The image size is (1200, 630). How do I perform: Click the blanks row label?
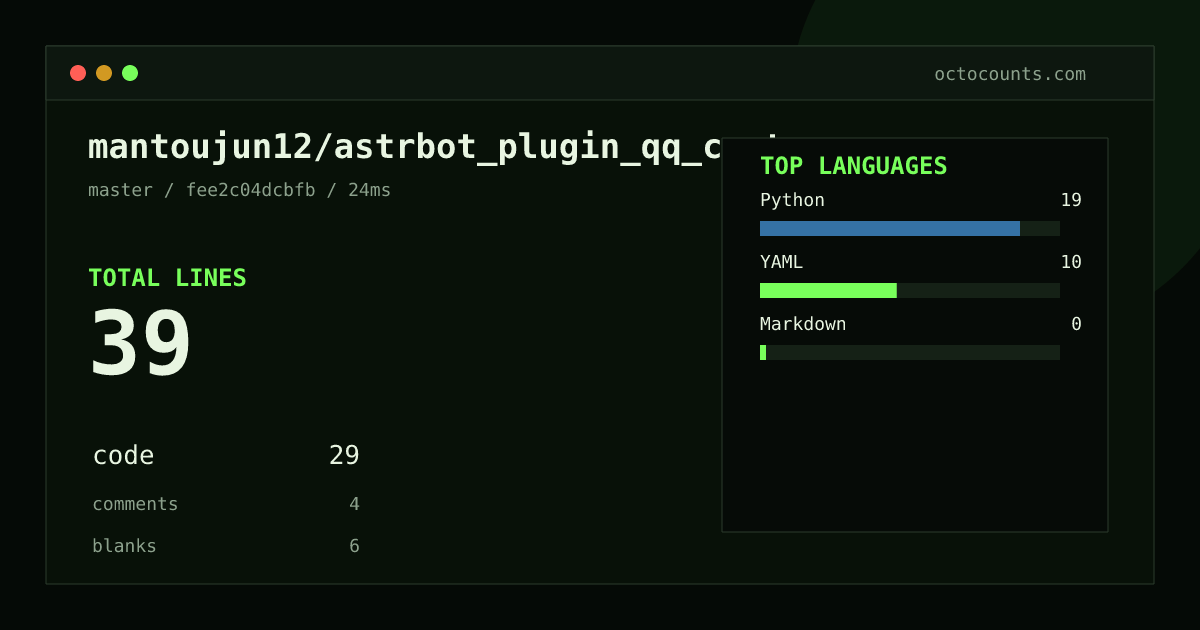(x=124, y=546)
